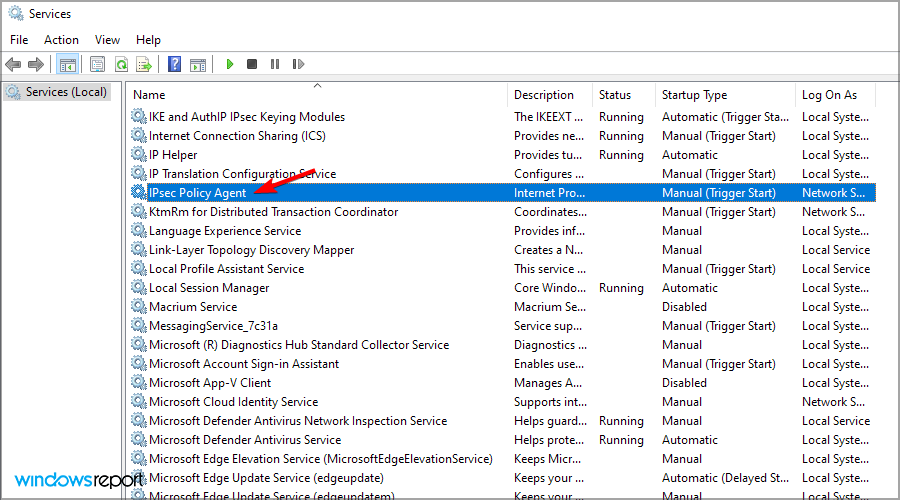This screenshot has height=500, width=900.
Task: Click the green Start Service button
Action: coord(230,64)
